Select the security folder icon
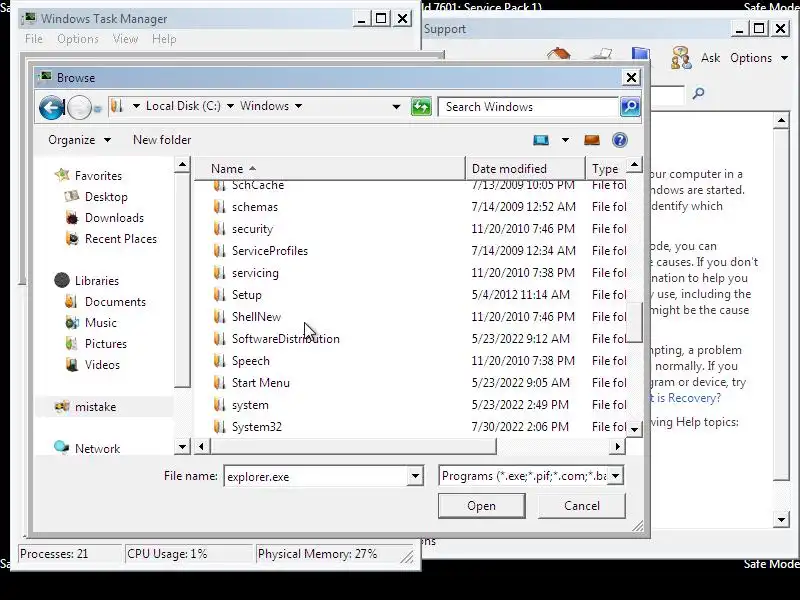This screenshot has height=600, width=800. pos(219,229)
